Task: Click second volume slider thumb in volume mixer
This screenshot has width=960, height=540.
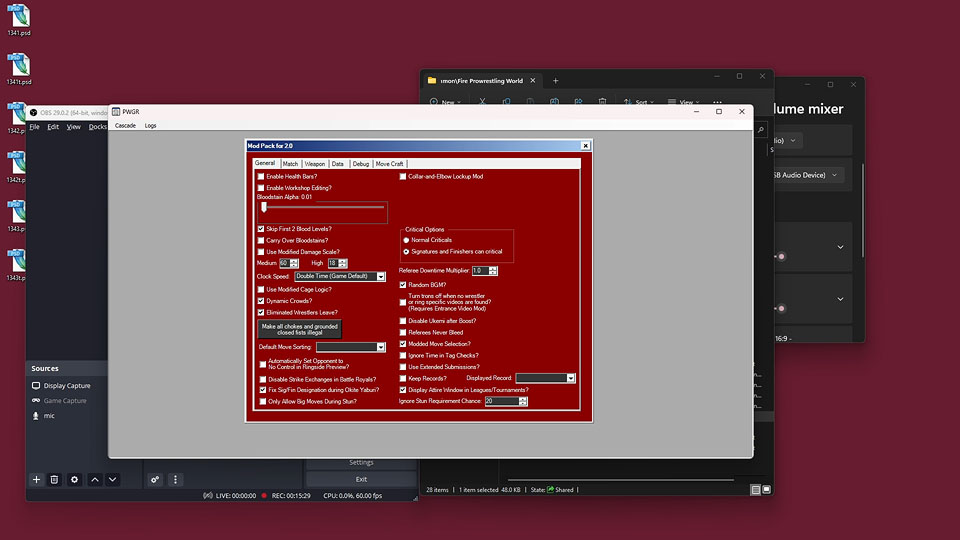Action: [x=781, y=309]
